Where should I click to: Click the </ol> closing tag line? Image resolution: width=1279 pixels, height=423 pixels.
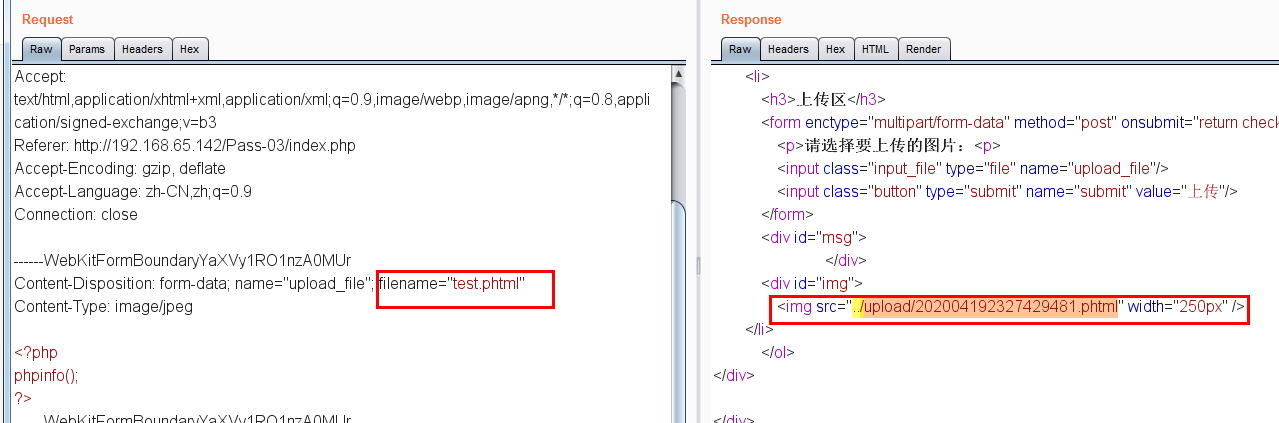779,352
